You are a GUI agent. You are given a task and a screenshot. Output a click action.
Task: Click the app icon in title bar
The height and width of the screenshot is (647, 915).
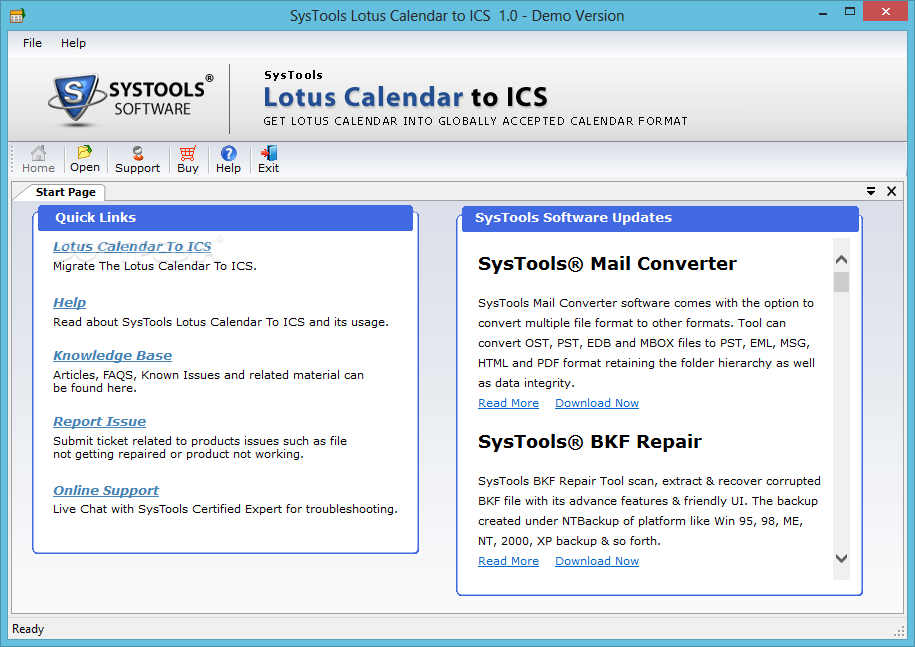pos(17,15)
